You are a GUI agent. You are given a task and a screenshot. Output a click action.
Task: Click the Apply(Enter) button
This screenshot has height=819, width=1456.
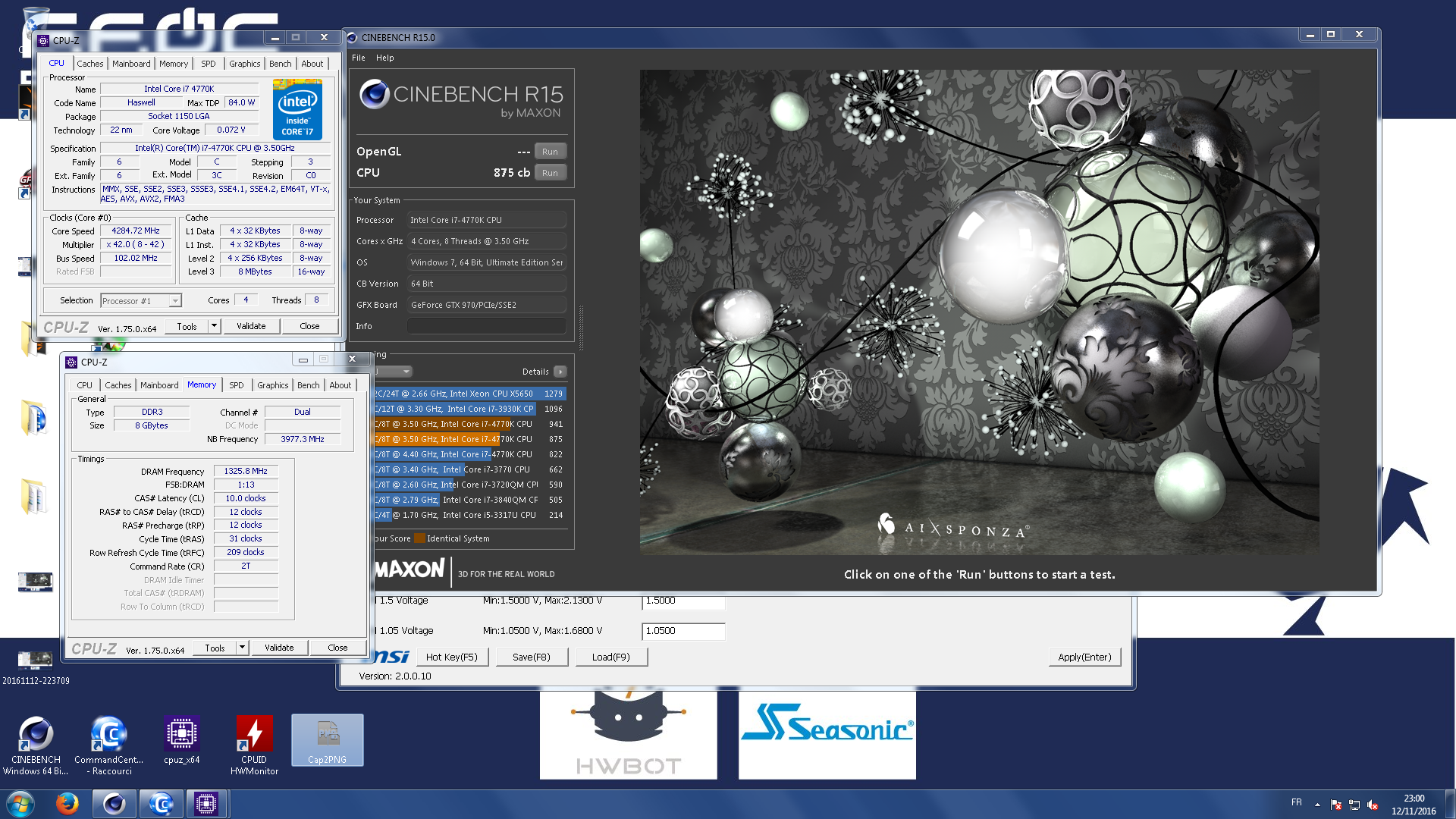click(x=1084, y=657)
